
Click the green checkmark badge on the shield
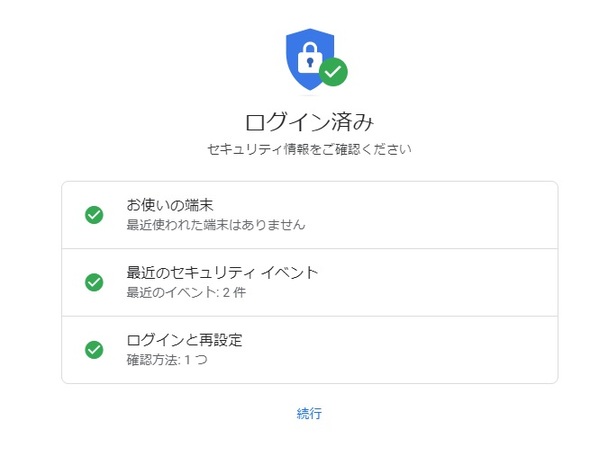coord(333,71)
